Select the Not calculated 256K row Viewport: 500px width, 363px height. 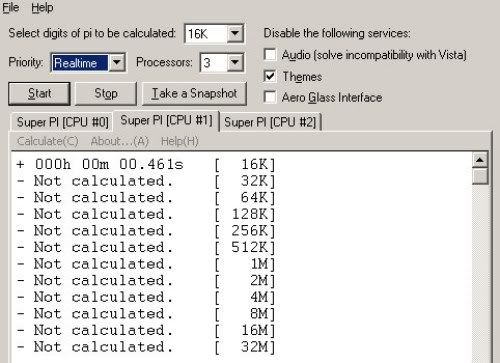(x=146, y=231)
